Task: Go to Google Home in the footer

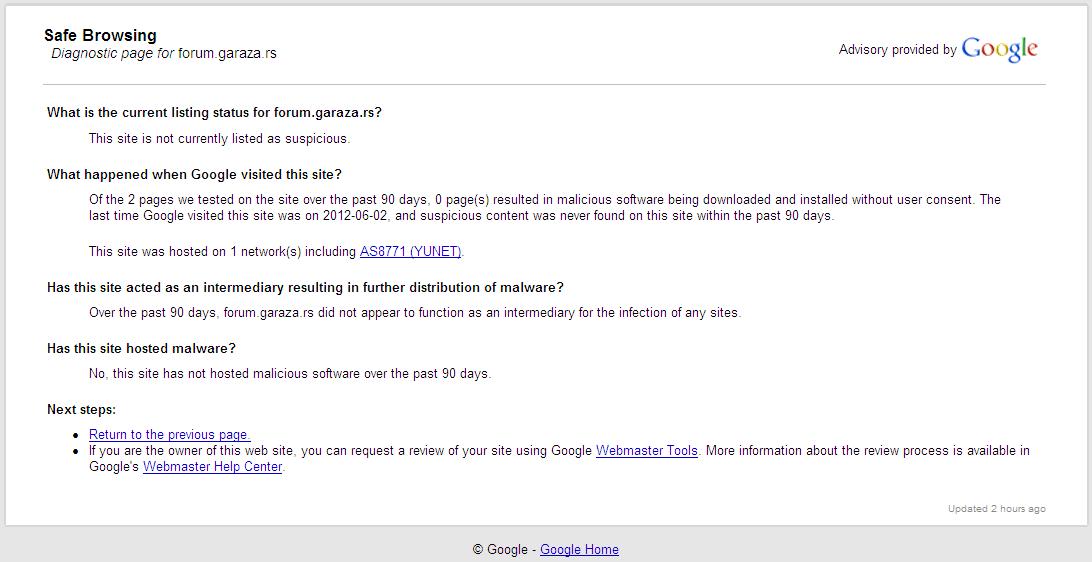Action: tap(579, 549)
